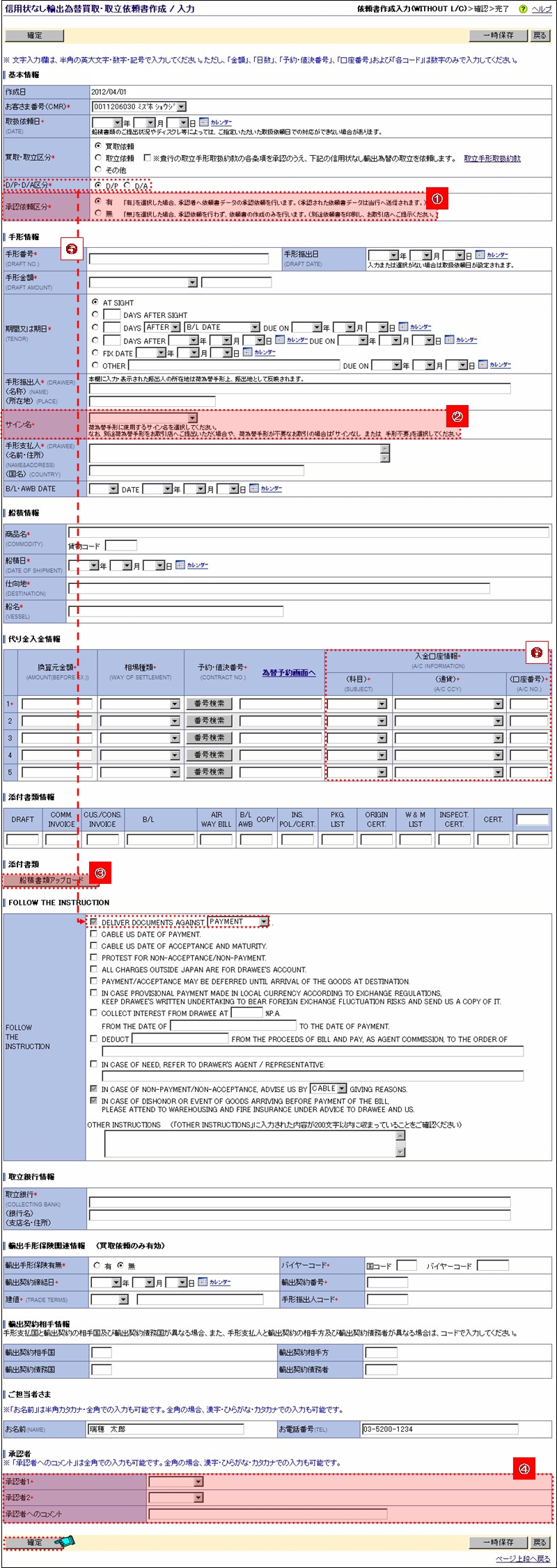Click scrollbar of OTHER INSTRUCTIONS text area
Image resolution: width=557 pixels, height=1568 pixels.
(400, 1143)
